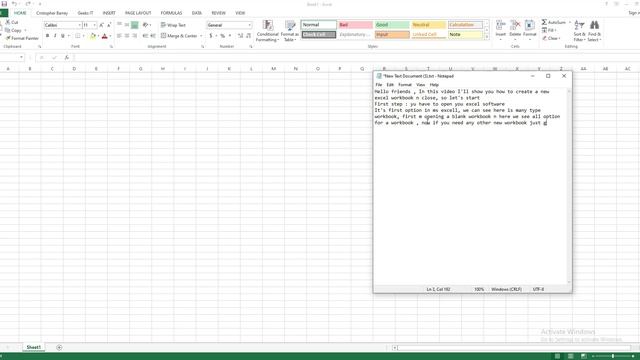Click the Increase Decimal icon
The width and height of the screenshot is (640, 360).
[x=240, y=36]
